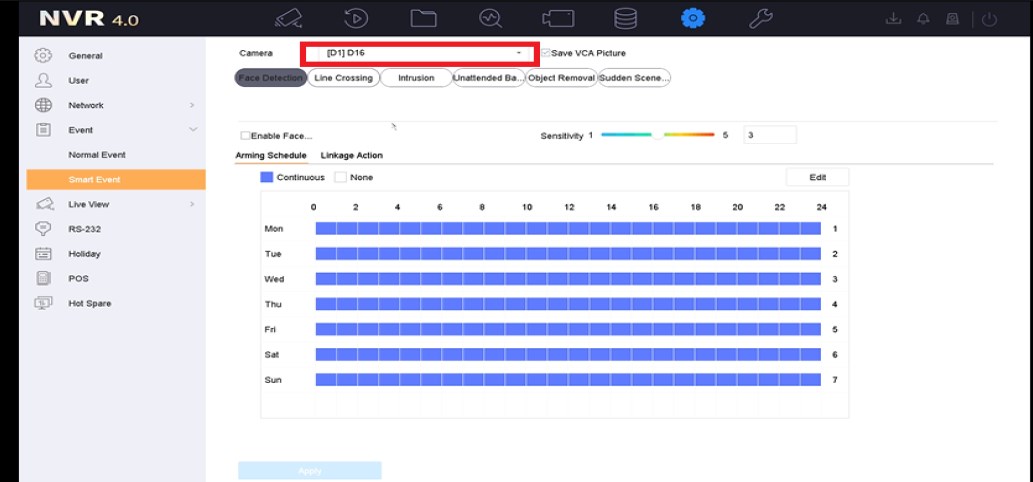Open the Storage disk stack icon
This screenshot has width=1033, height=482.
[x=625, y=19]
